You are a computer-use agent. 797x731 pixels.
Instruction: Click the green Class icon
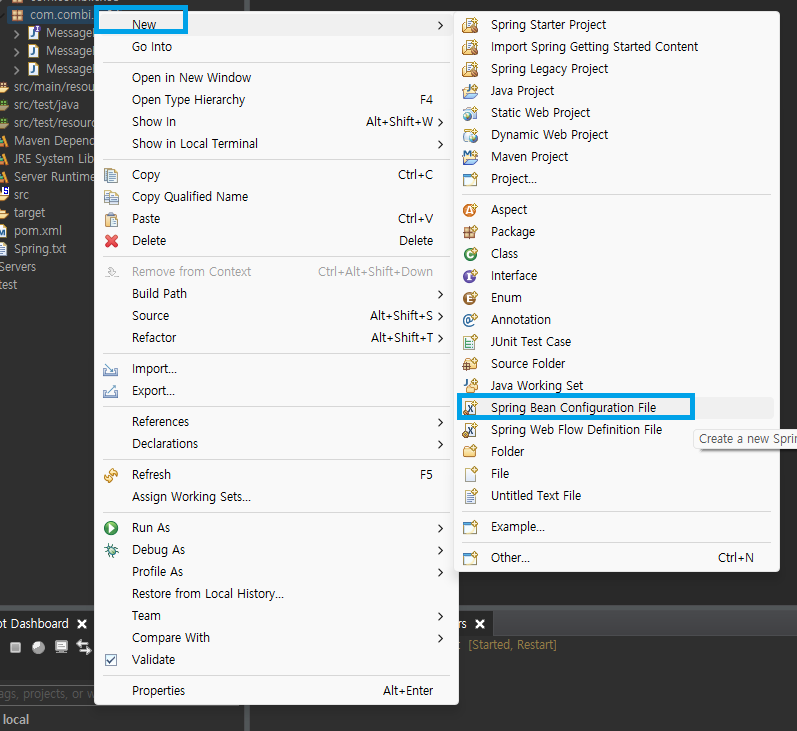(x=470, y=254)
